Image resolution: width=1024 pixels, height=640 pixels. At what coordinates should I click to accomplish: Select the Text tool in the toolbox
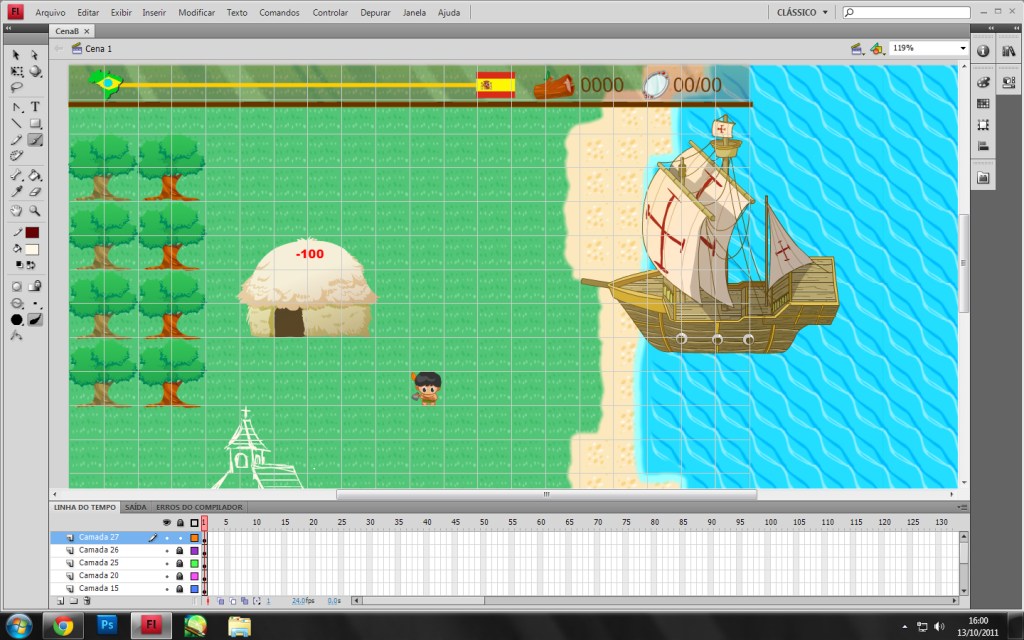pyautogui.click(x=35, y=106)
